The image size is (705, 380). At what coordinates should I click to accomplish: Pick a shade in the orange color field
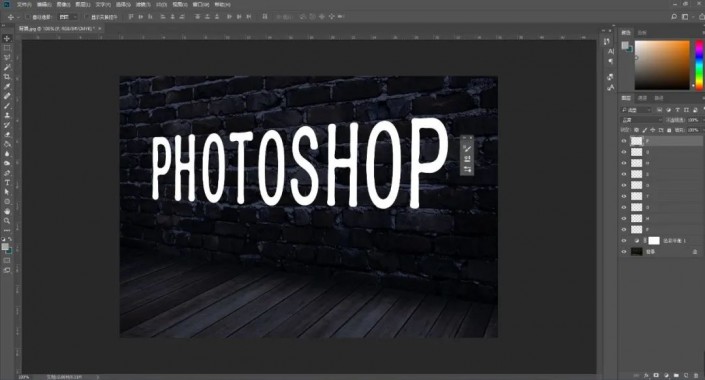click(x=662, y=65)
